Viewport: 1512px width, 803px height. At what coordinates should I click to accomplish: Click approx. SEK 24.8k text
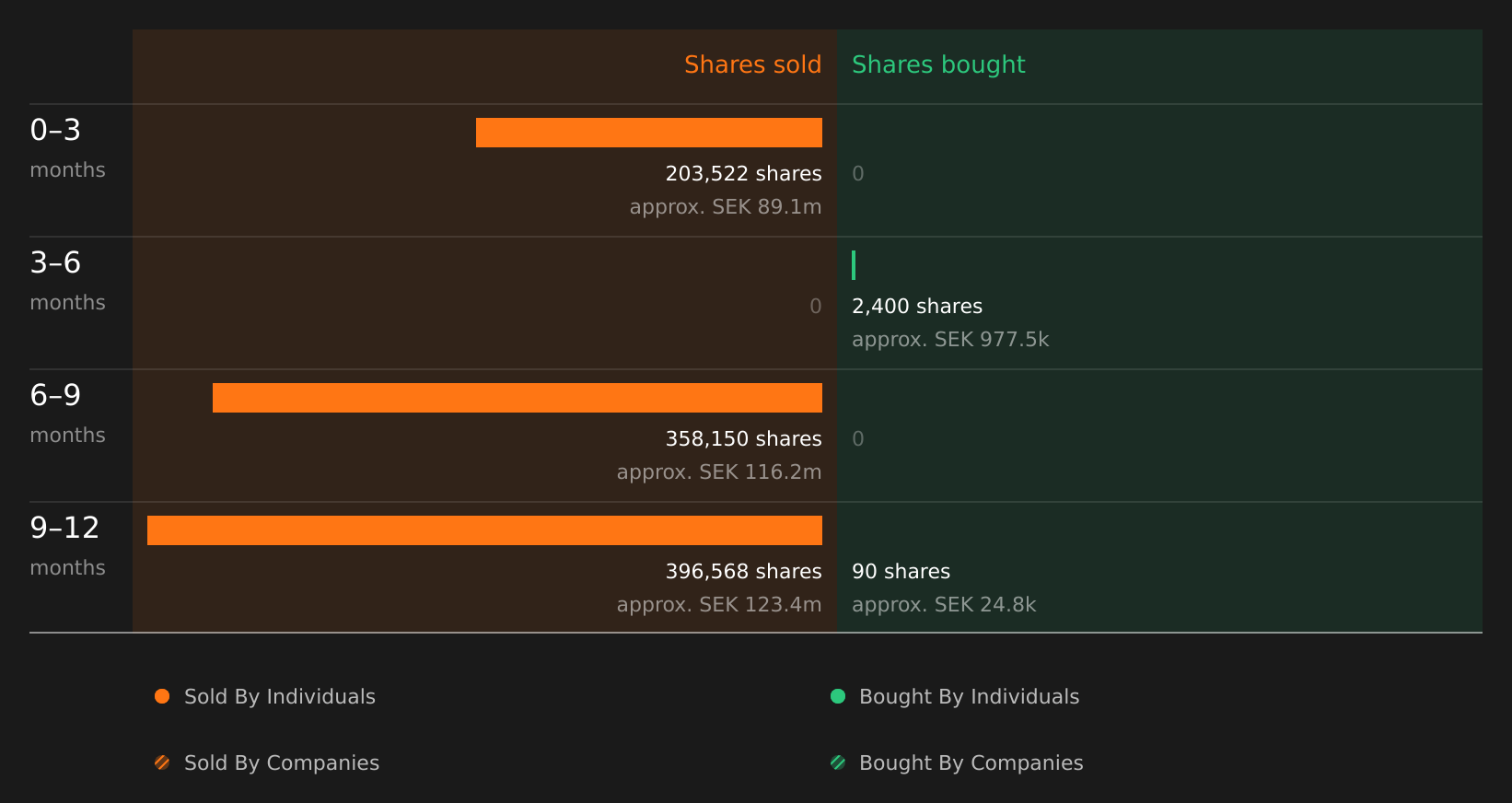[x=944, y=605]
